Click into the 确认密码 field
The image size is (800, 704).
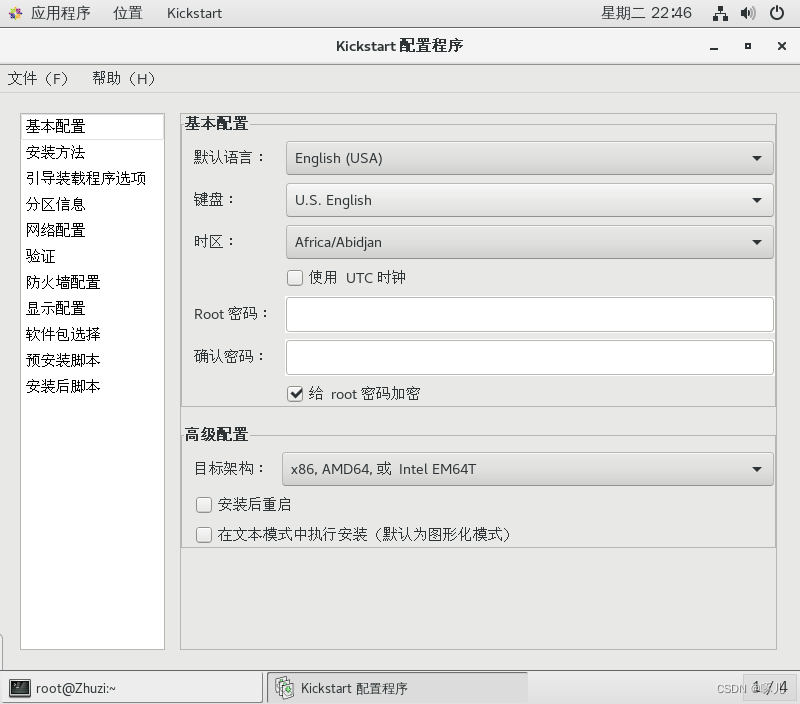[530, 358]
